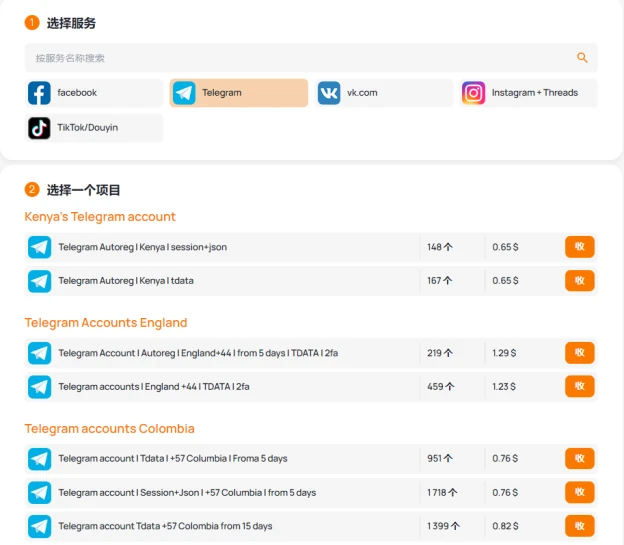Screen dimensions: 624x545
Task: Select the vk.com service label
Action: point(362,93)
